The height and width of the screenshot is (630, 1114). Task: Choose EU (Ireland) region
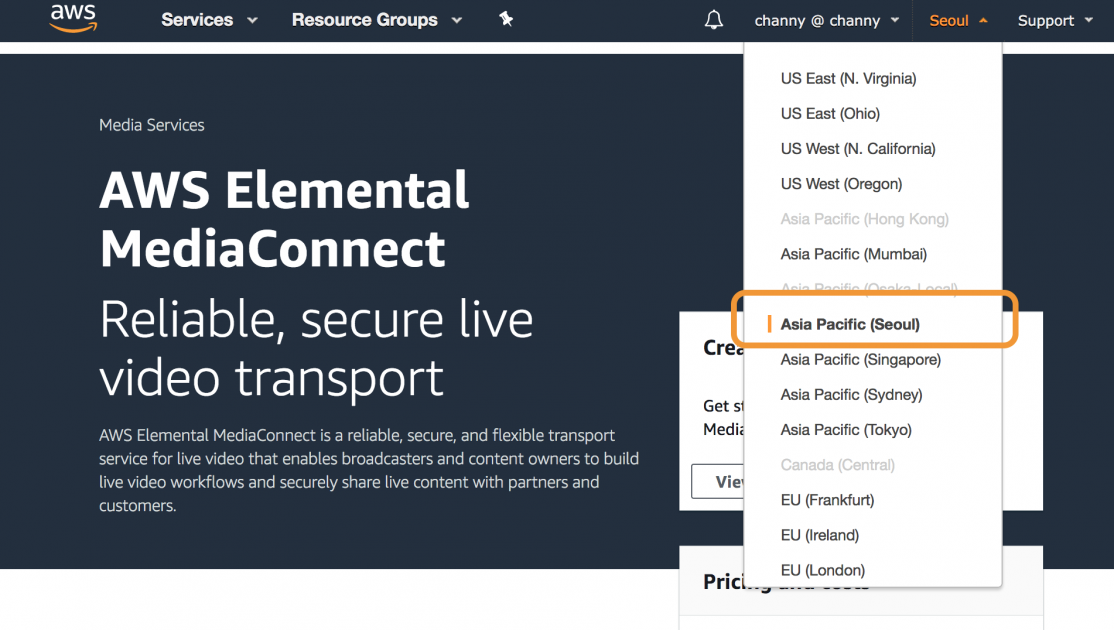pos(819,534)
